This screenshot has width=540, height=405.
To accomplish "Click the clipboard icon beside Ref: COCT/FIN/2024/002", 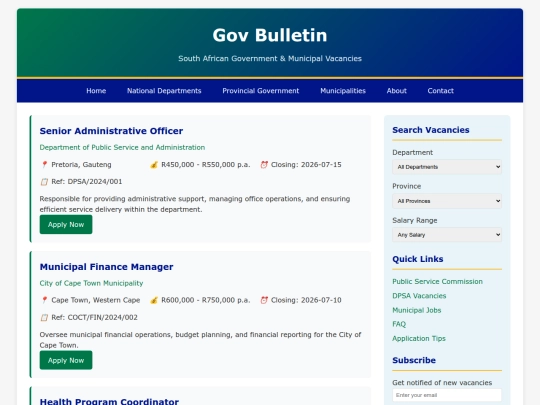I will [x=44, y=317].
